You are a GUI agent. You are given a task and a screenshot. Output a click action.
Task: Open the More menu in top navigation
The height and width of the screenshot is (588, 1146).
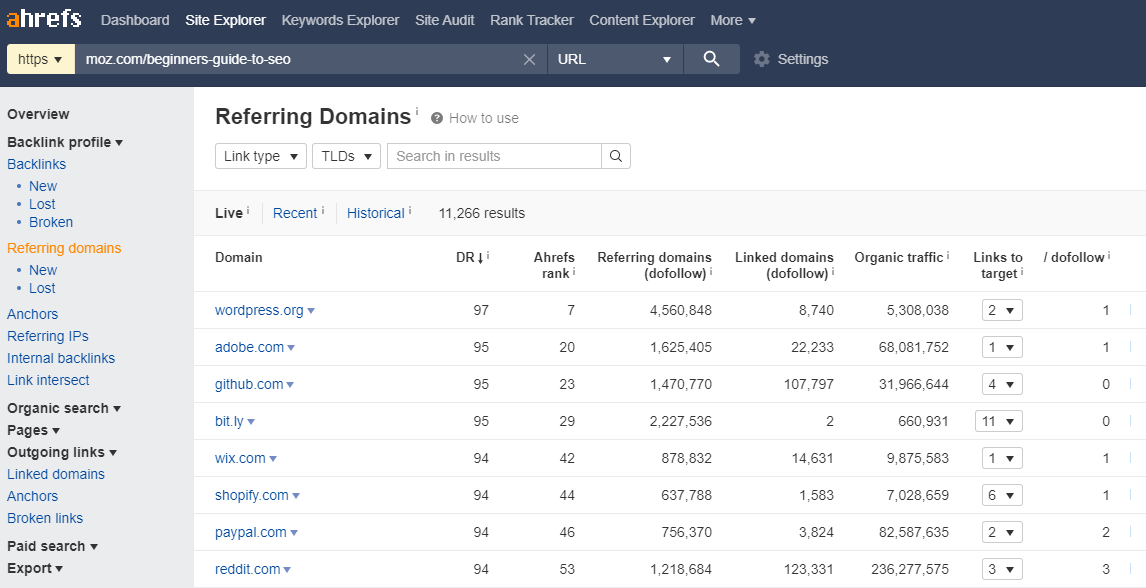click(x=733, y=20)
